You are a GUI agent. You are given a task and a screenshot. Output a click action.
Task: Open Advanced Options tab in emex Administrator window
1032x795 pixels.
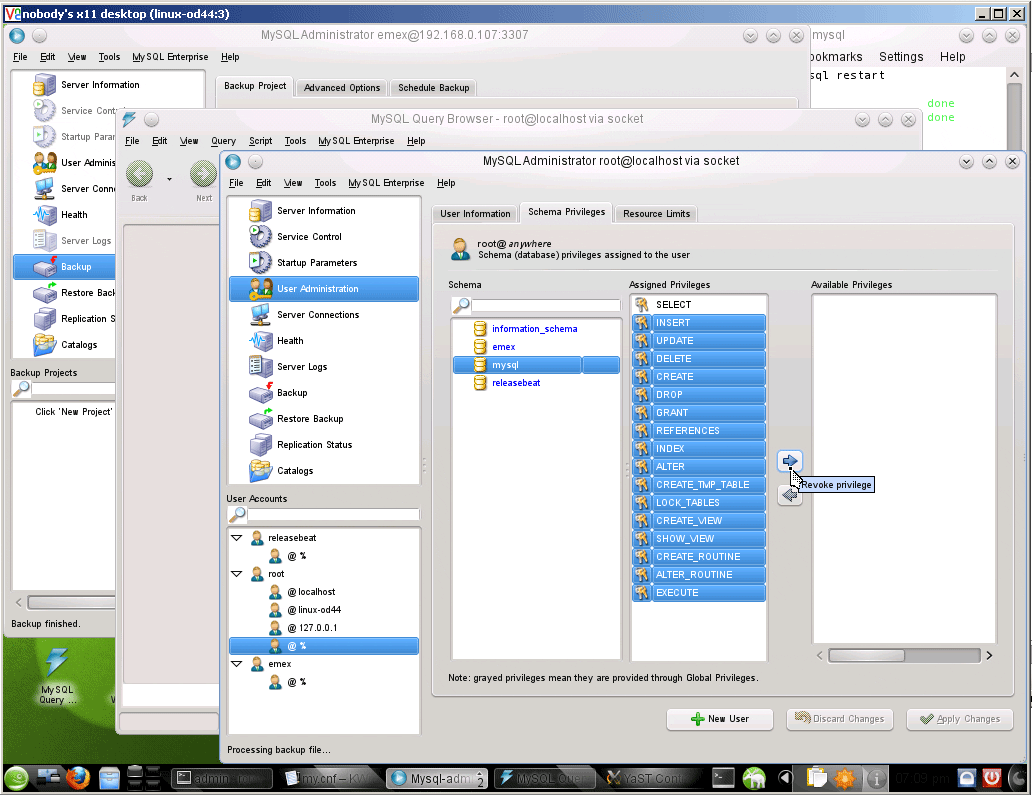tap(342, 88)
